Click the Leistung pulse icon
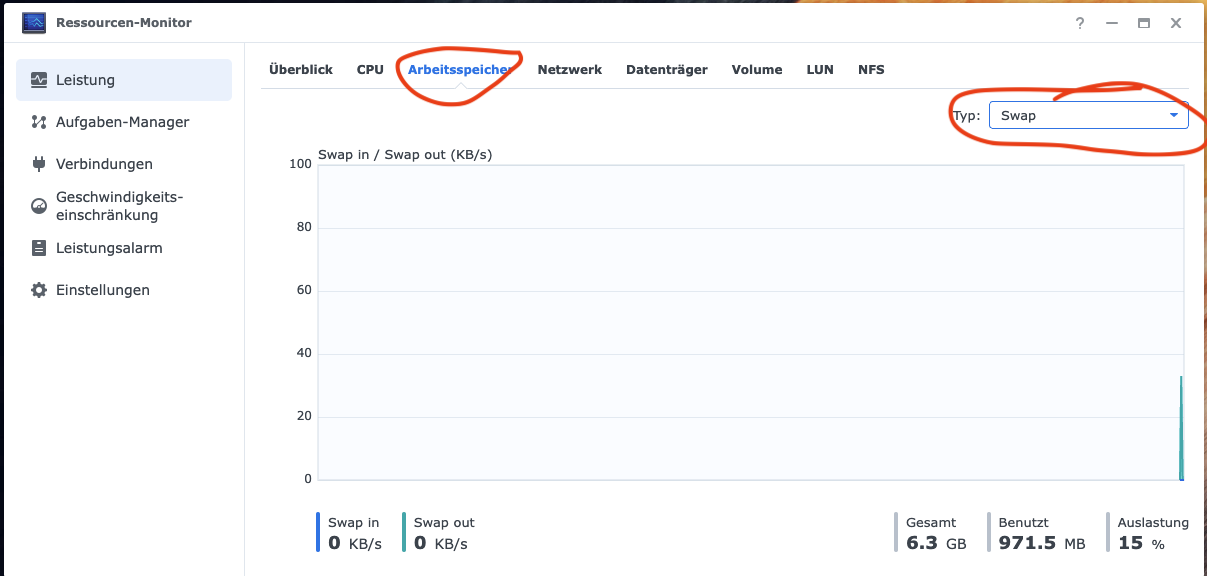Screen dimensions: 1207x576 tap(39, 80)
